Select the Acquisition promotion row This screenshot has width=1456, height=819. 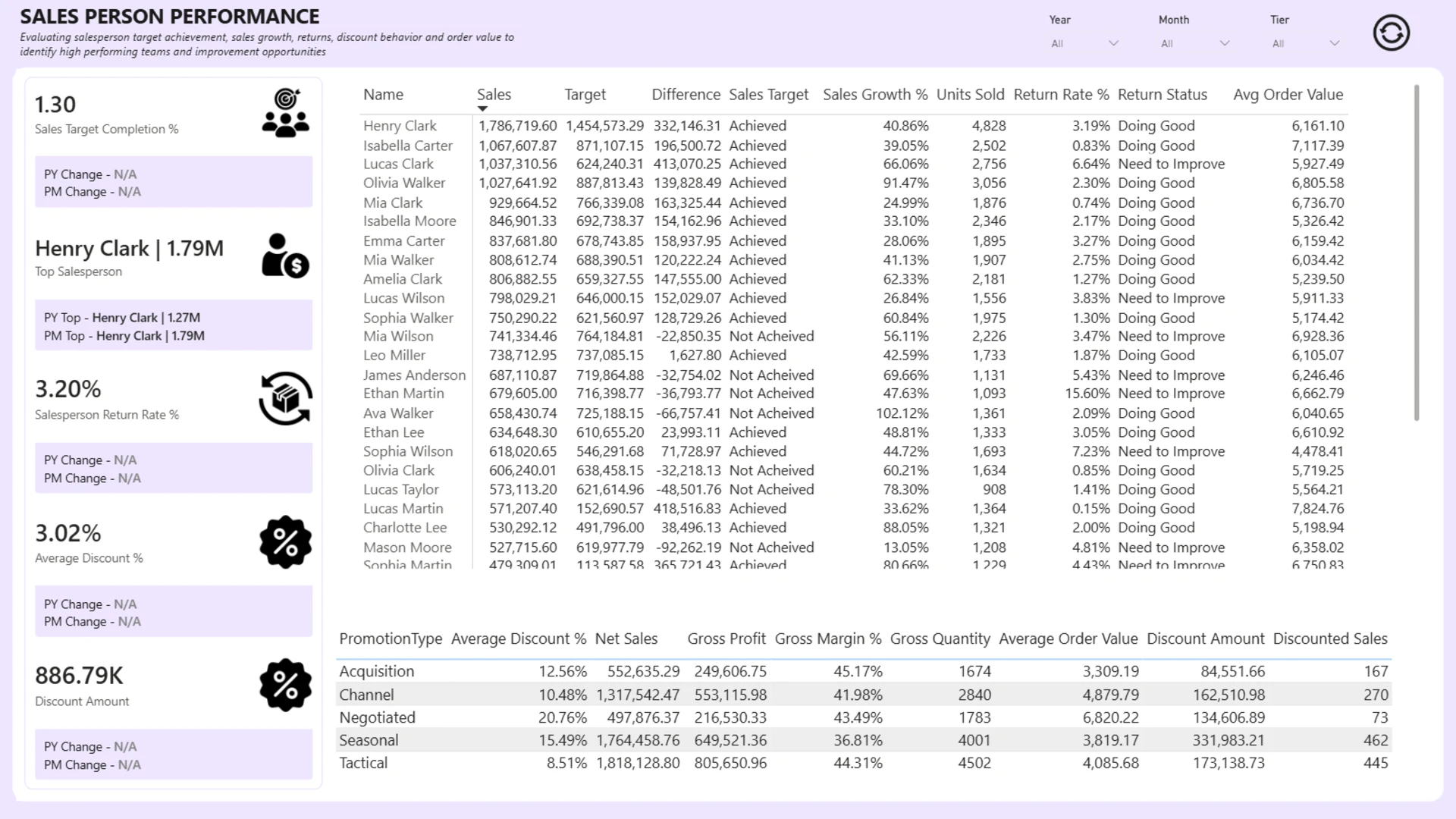(864, 671)
